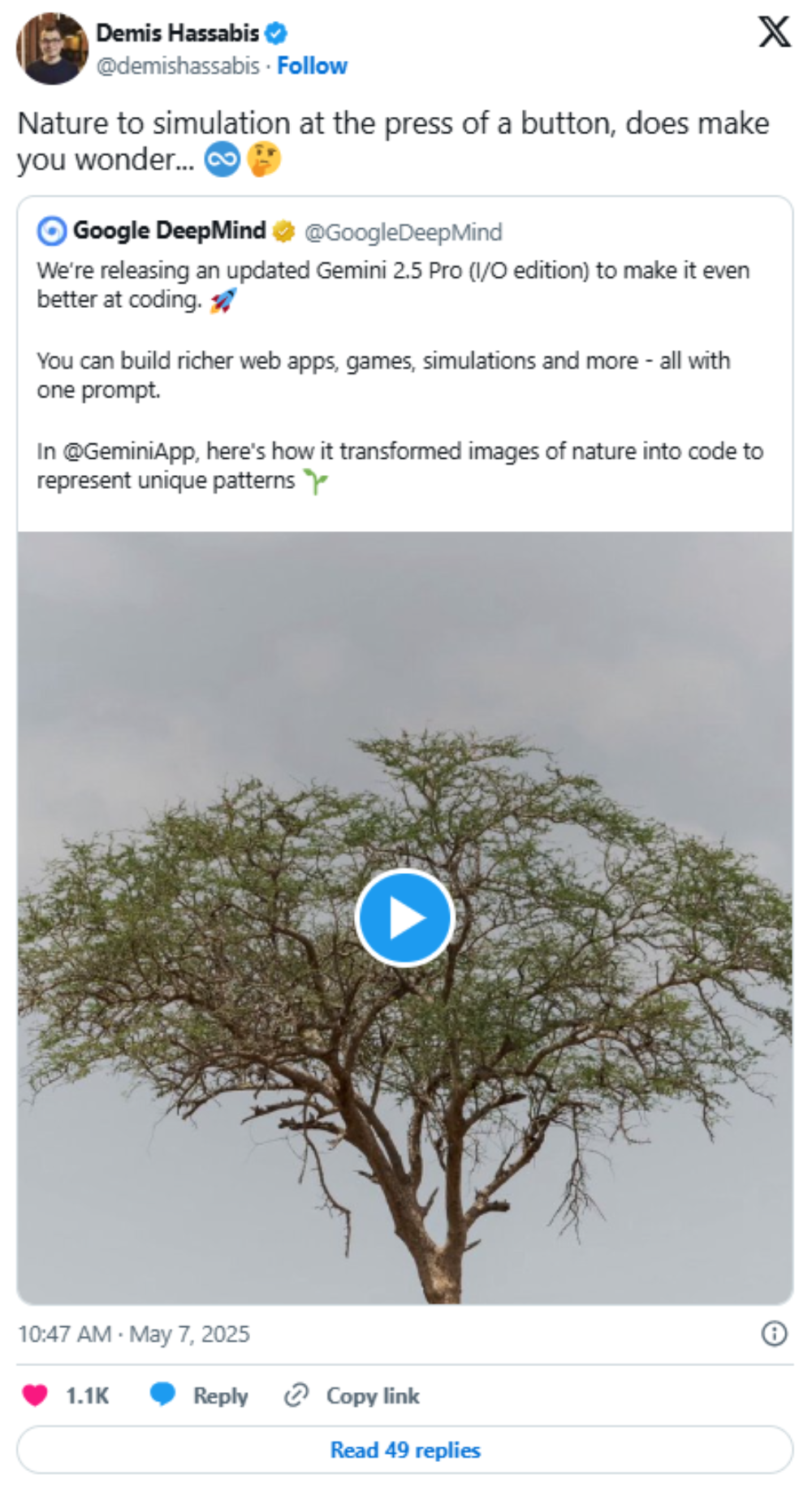Click the reply speech bubble icon
The width and height of the screenshot is (812, 1492).
pyautogui.click(x=162, y=1395)
